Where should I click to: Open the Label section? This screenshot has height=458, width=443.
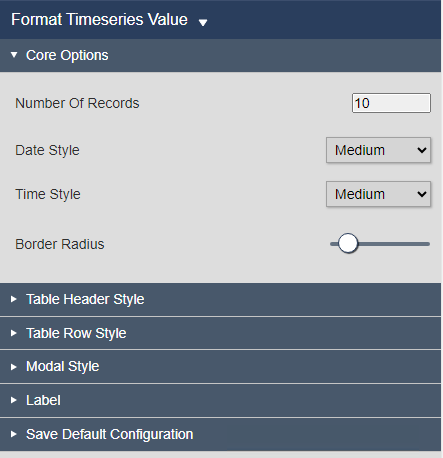(220, 401)
